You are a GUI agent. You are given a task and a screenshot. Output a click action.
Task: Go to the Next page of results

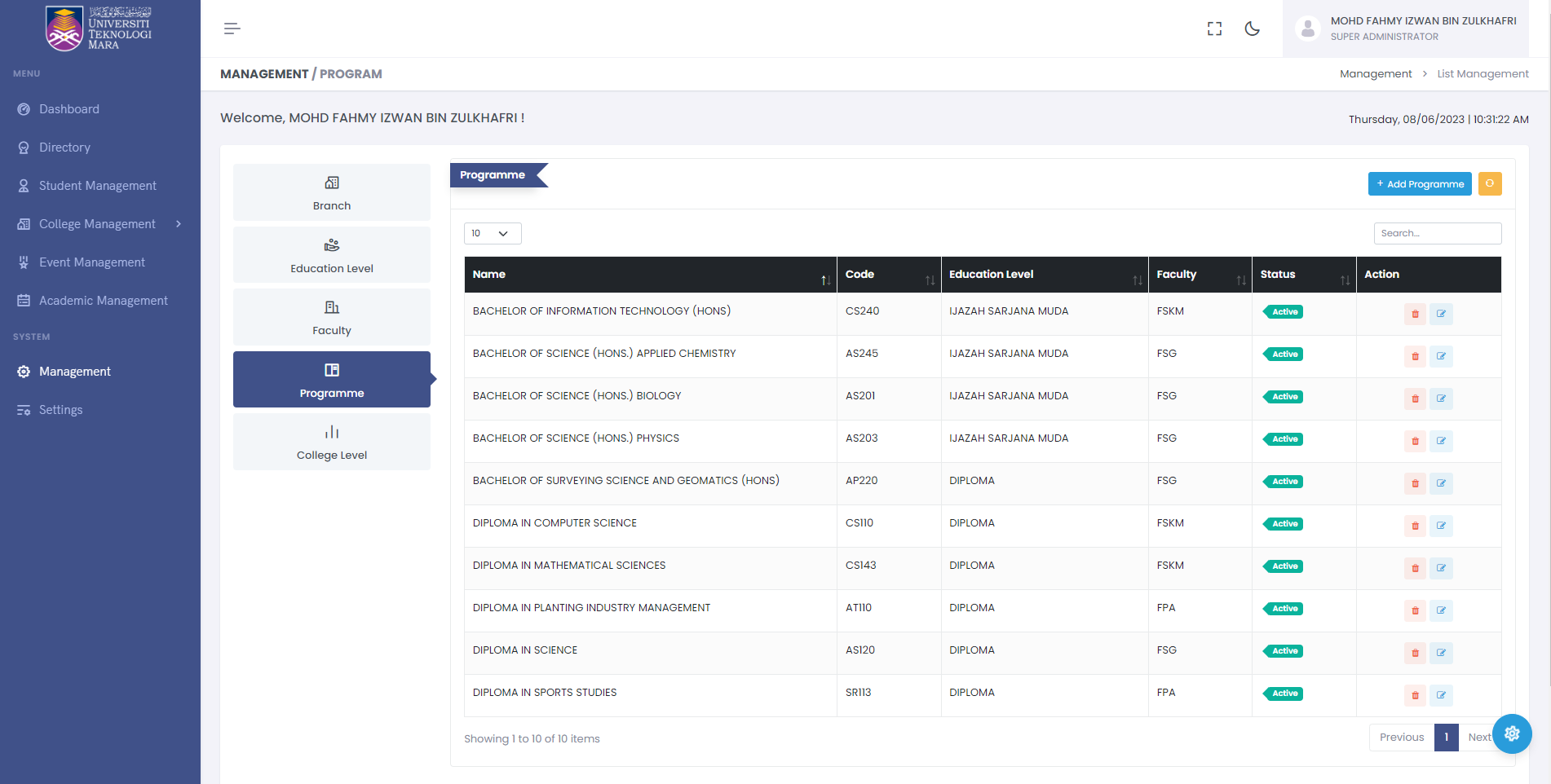(x=1478, y=738)
